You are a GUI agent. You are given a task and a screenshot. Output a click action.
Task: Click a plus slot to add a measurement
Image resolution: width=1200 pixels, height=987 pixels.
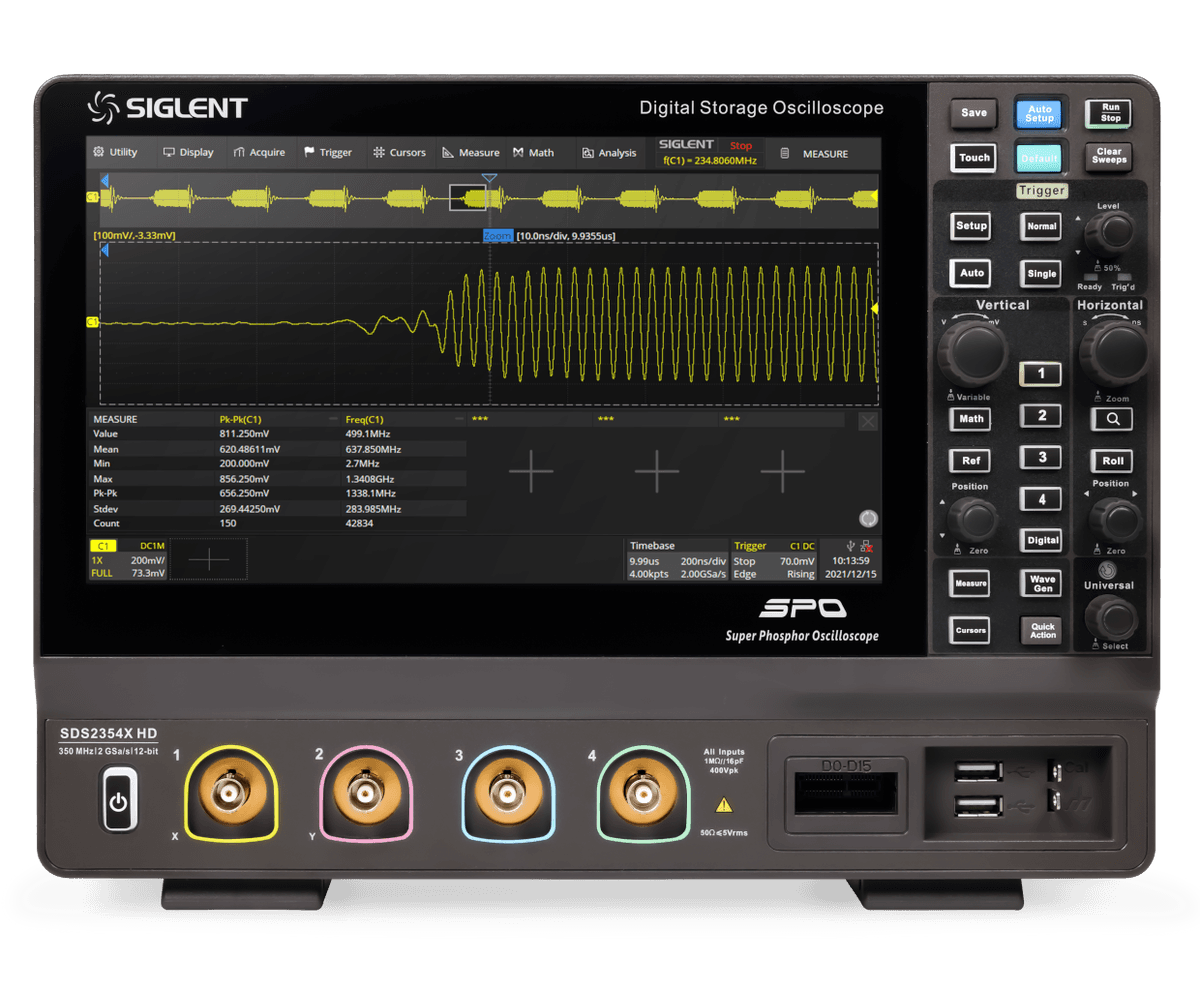[530, 470]
